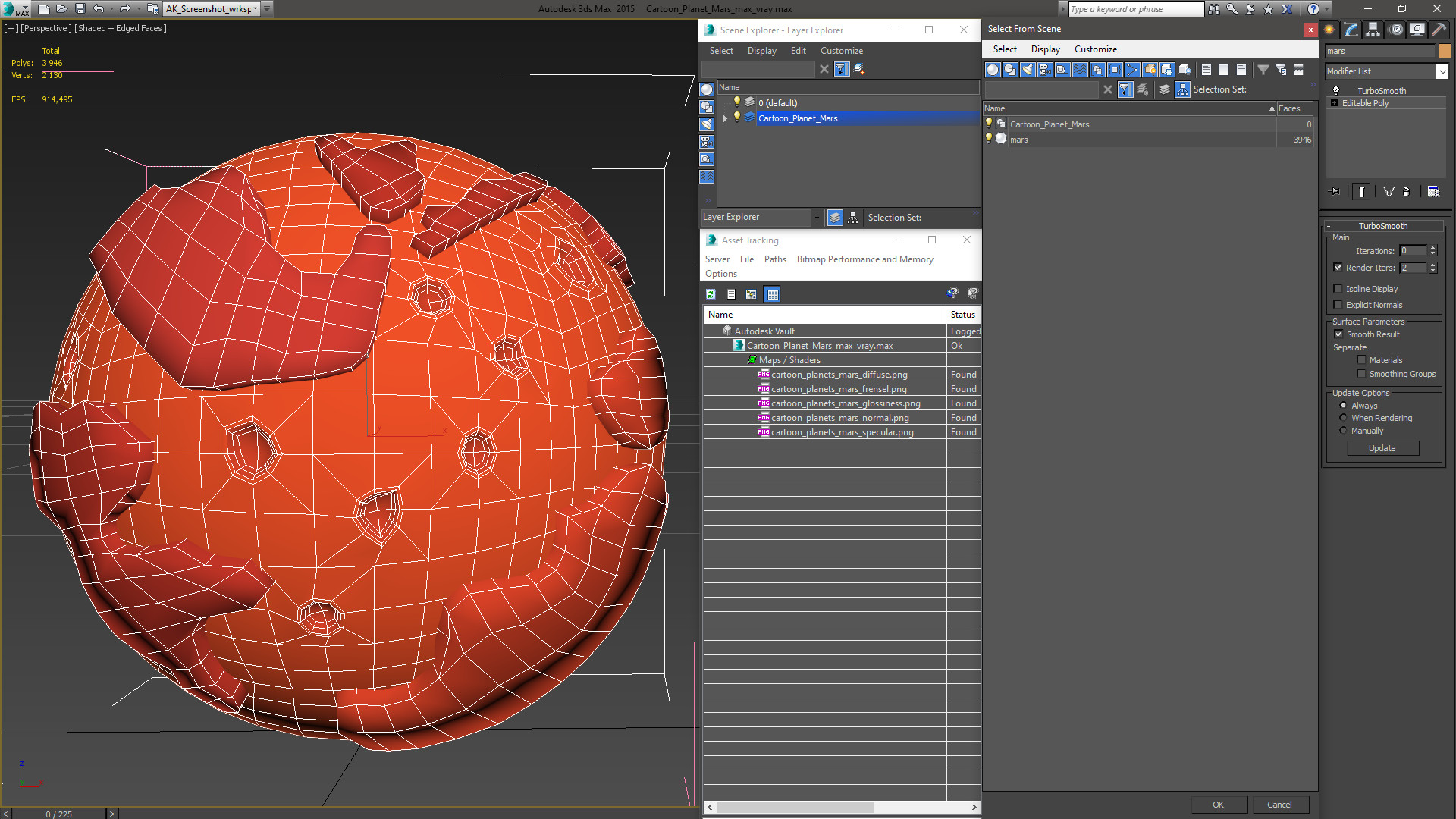Click Remove Modifier trash icon under the stack
1456x819 pixels.
click(x=1407, y=192)
